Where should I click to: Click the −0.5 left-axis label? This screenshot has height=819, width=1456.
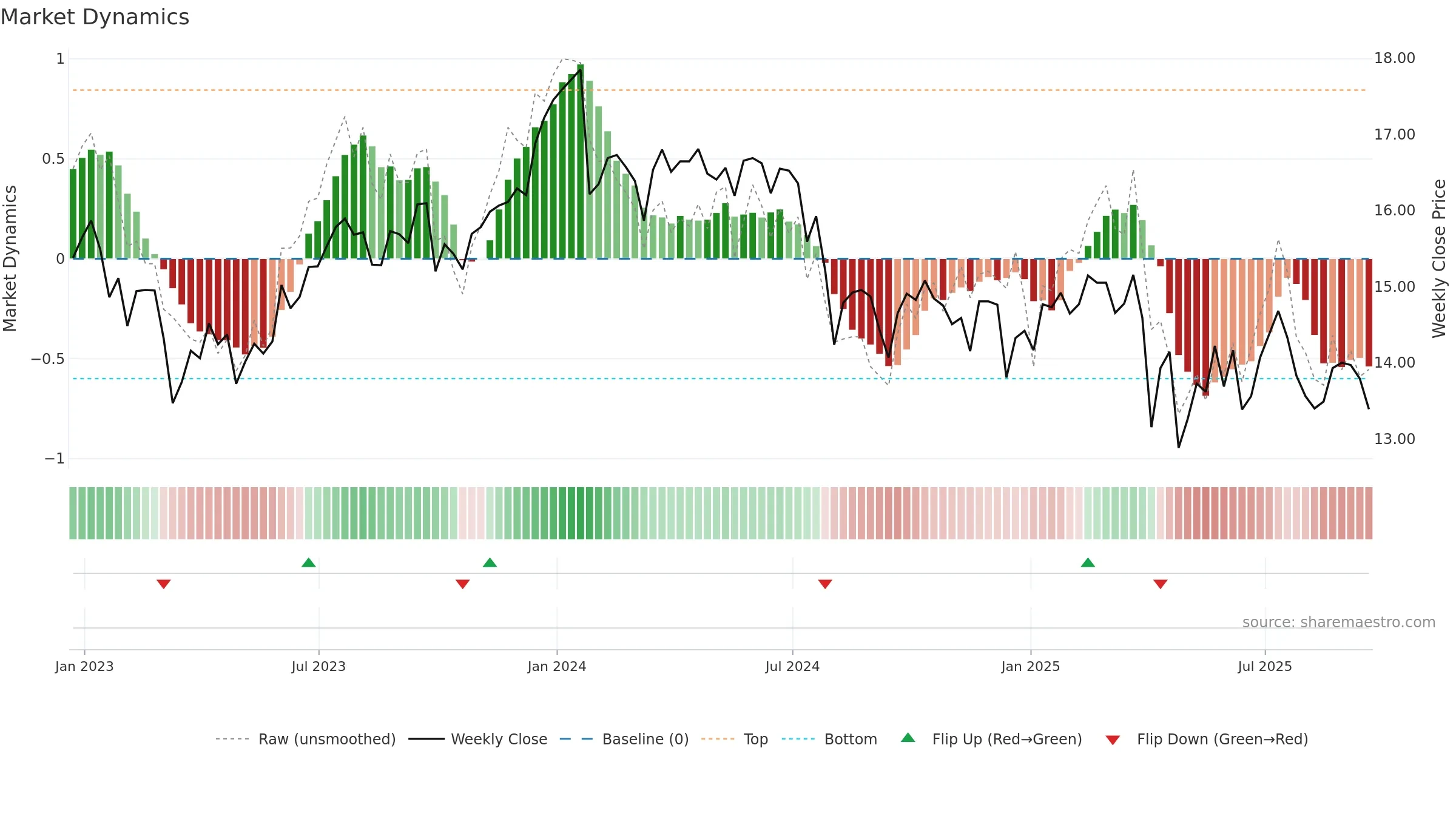(x=47, y=359)
